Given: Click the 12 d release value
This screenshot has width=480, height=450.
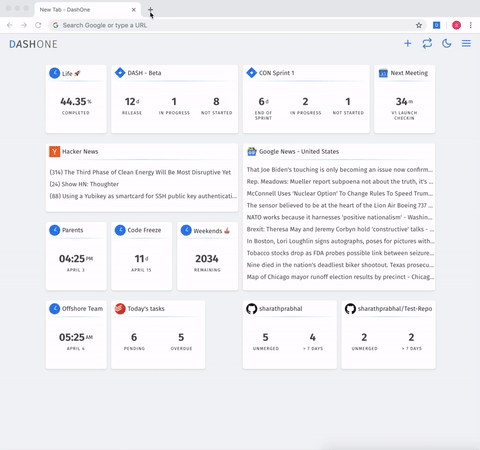Looking at the screenshot, I should pos(132,101).
